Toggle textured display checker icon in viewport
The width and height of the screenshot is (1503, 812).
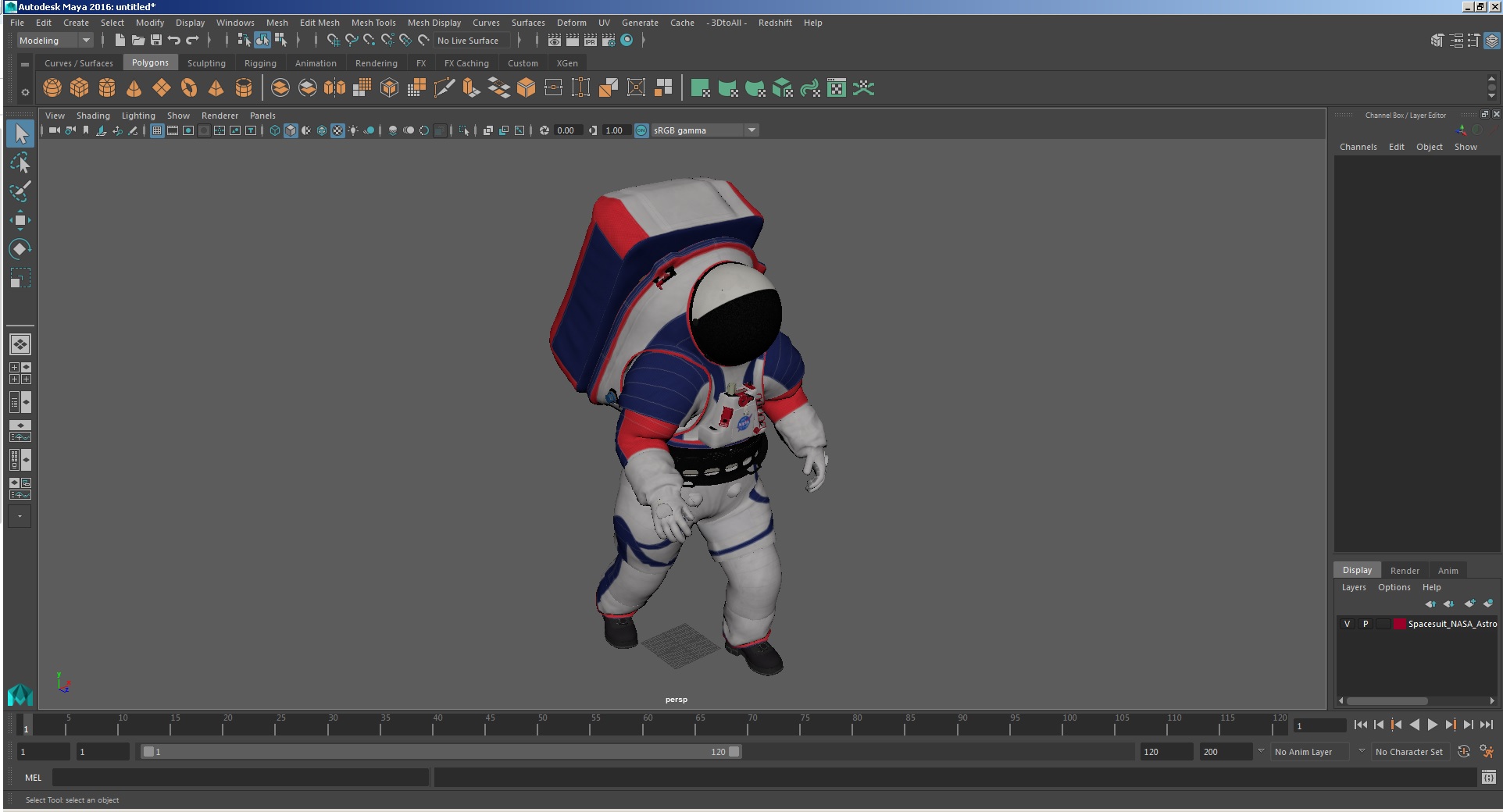337,130
